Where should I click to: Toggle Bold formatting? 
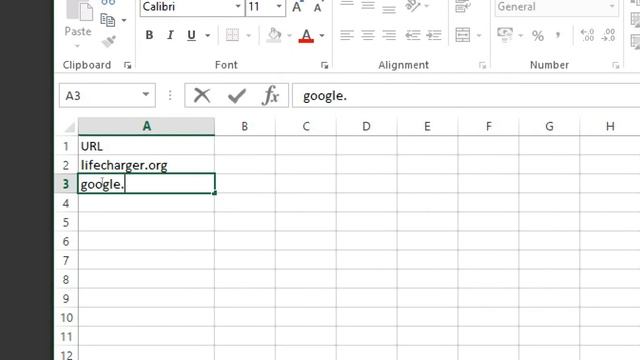pyautogui.click(x=149, y=36)
